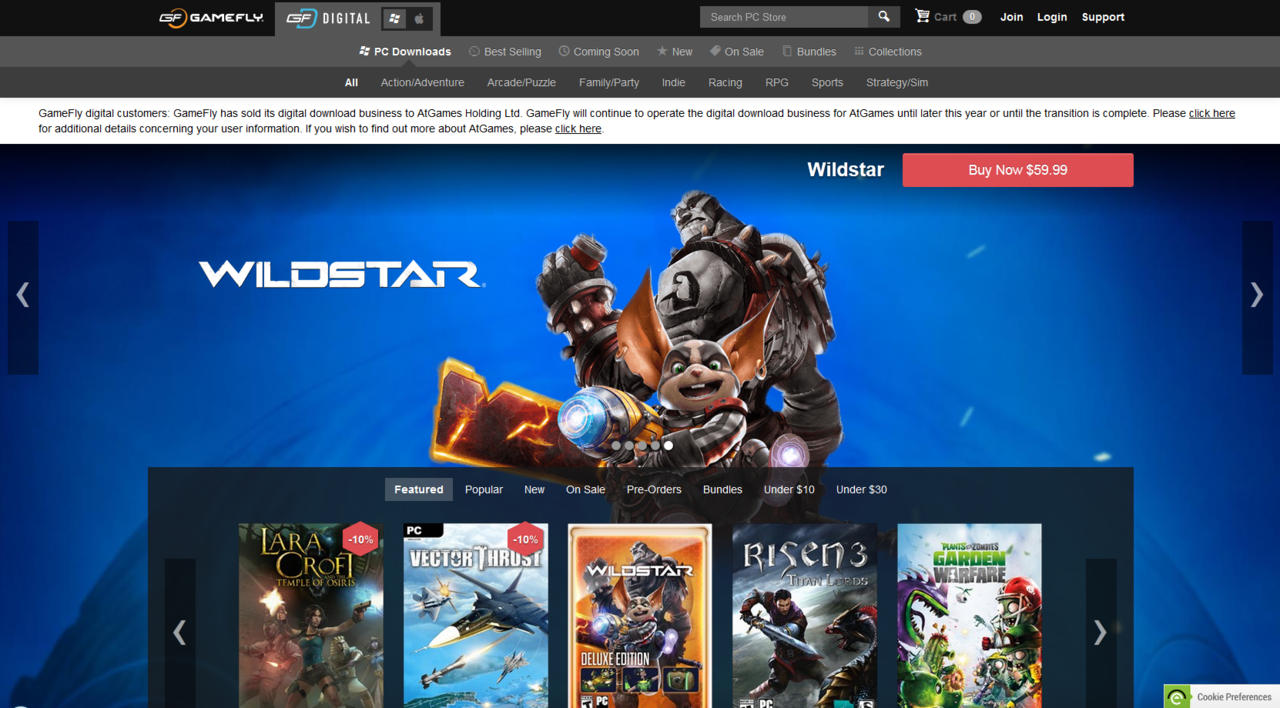The width and height of the screenshot is (1280, 708).
Task: Open PC Downloads section
Action: [x=405, y=52]
